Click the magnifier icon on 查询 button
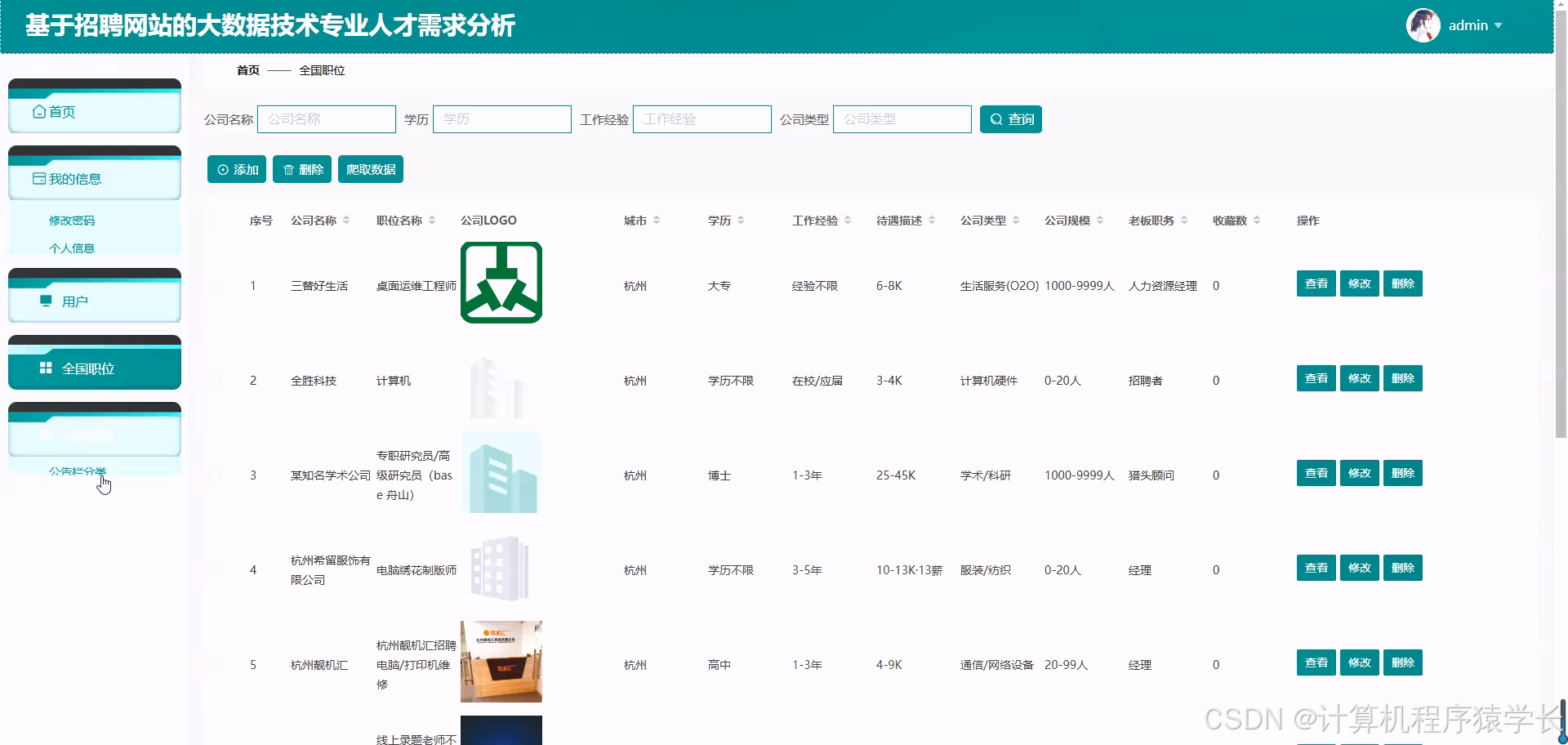The height and width of the screenshot is (745, 1568). 995,119
